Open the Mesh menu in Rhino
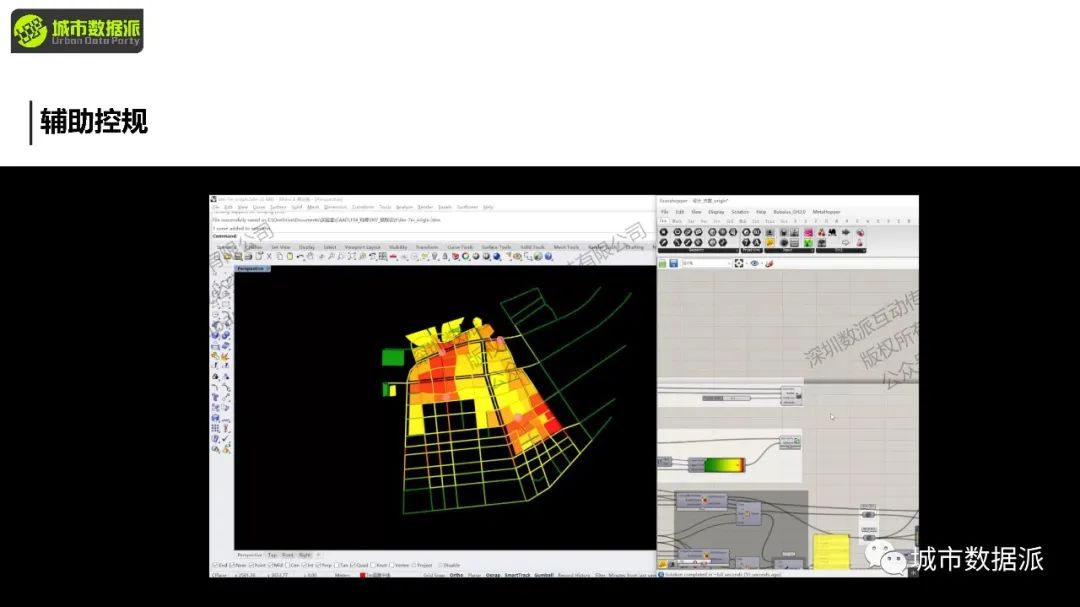Viewport: 1080px width, 607px height. [x=313, y=207]
